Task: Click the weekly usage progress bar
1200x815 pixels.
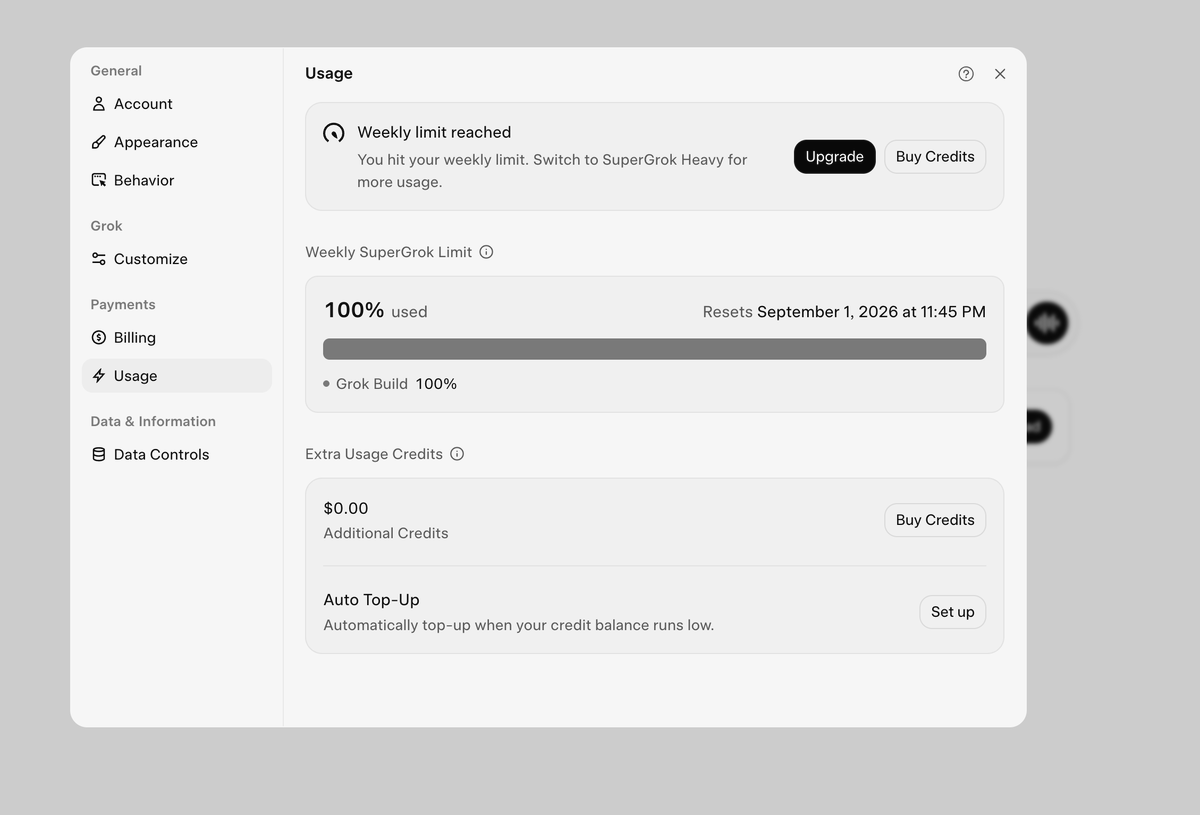Action: coord(655,349)
